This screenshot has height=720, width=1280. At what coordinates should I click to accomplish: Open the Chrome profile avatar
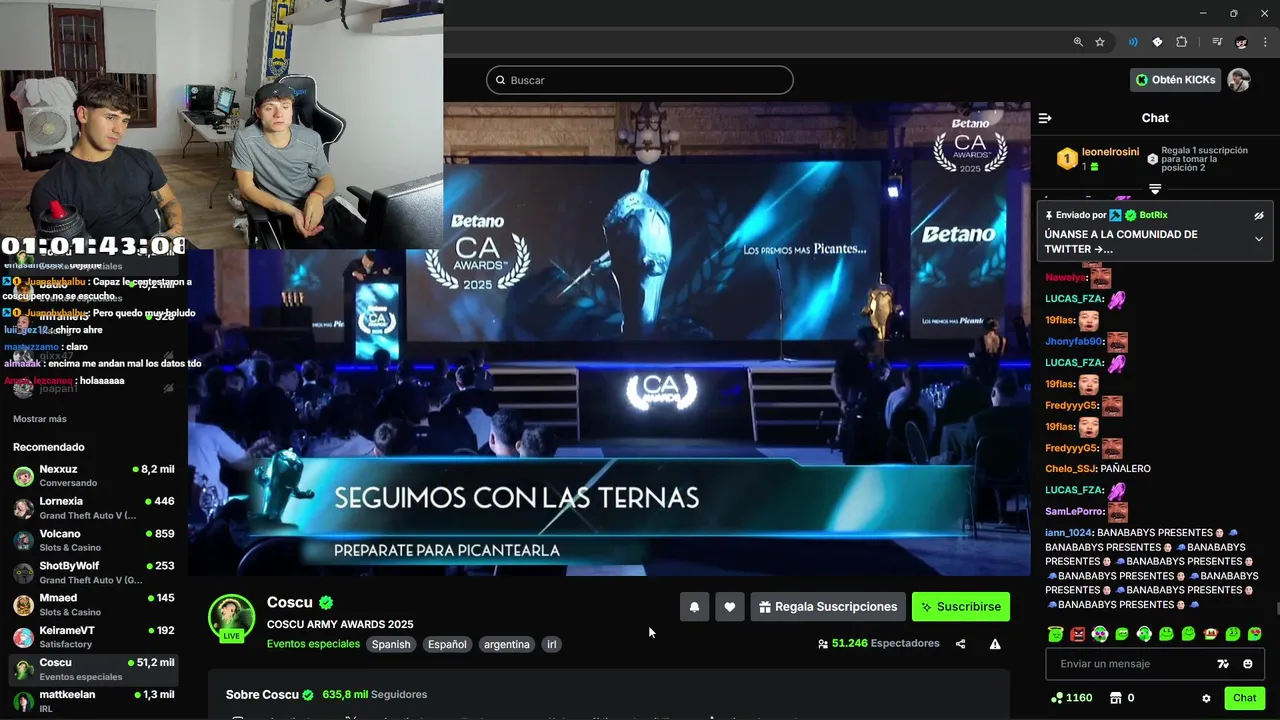pyautogui.click(x=1241, y=42)
